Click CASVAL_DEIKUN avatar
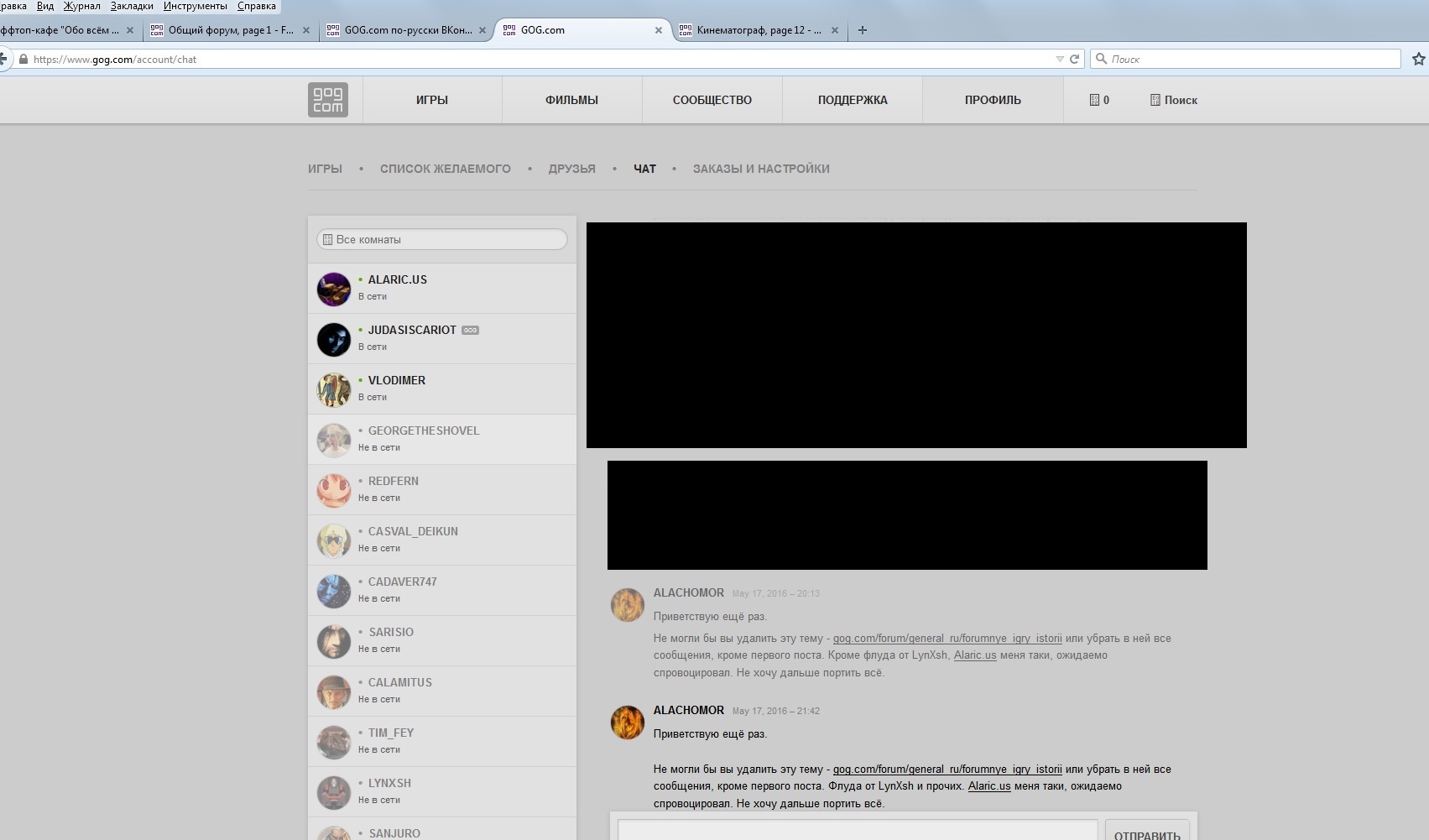Viewport: 1429px width, 840px height. (x=333, y=540)
